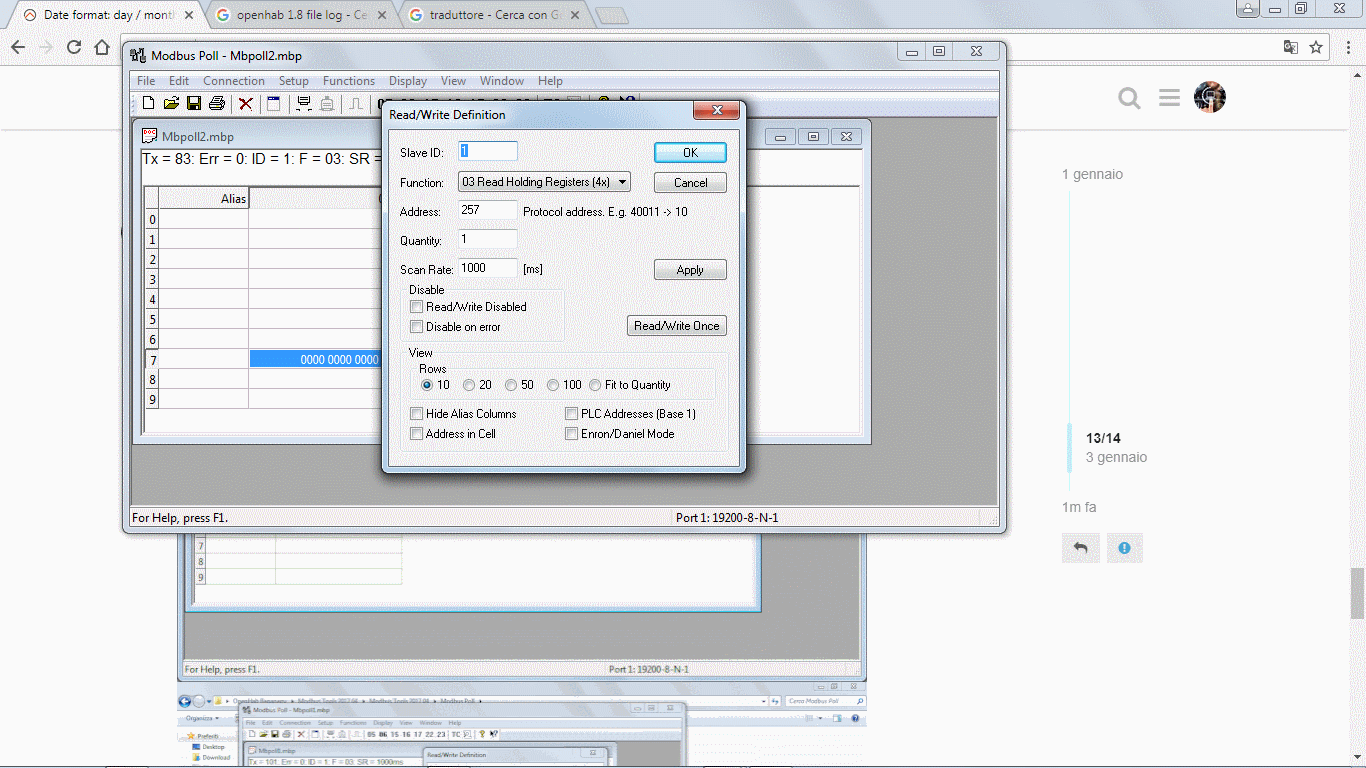Check the Disable on error checkbox
1366x768 pixels.
417,327
